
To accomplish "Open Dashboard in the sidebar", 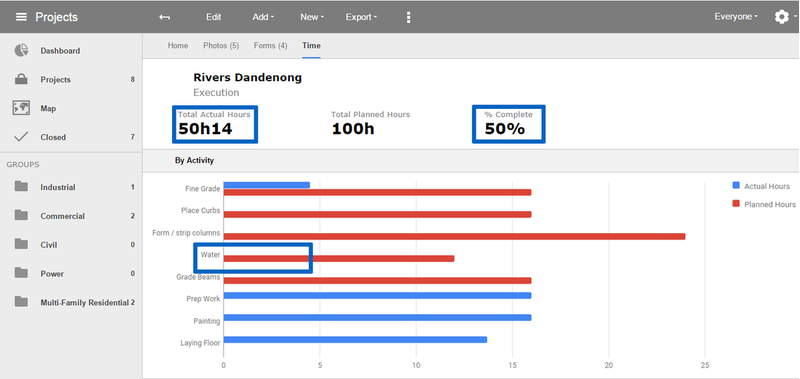I will (x=60, y=51).
